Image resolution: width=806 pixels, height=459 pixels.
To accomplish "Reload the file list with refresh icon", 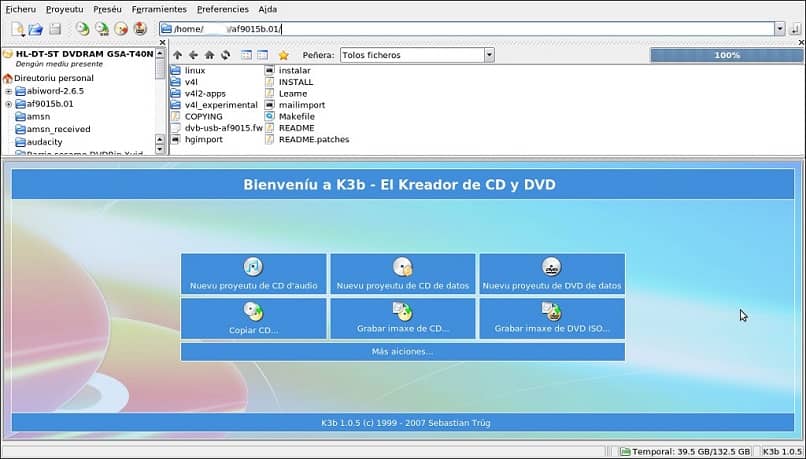I will pyautogui.click(x=225, y=55).
